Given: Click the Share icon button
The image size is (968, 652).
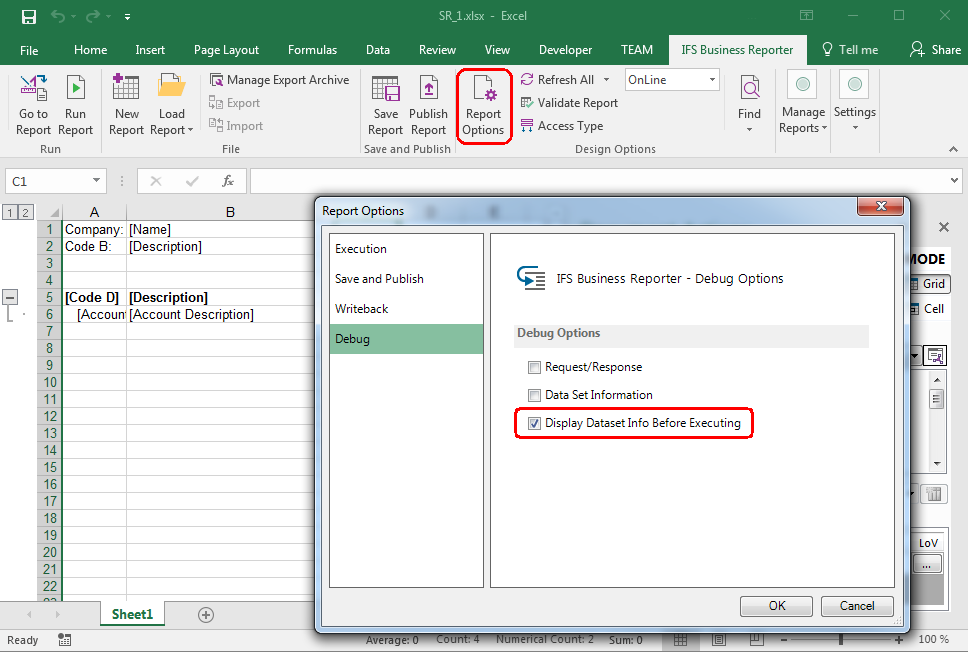Looking at the screenshot, I should [935, 50].
